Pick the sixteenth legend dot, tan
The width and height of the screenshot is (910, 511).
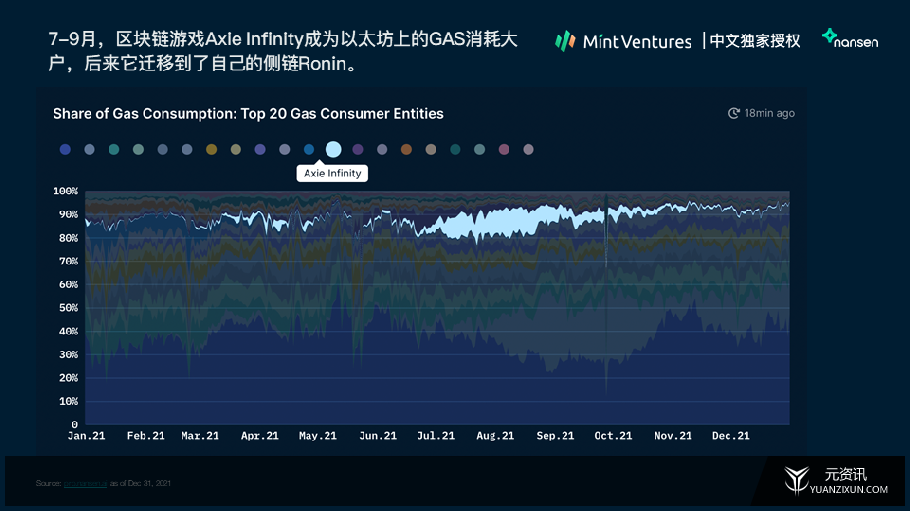pos(431,150)
